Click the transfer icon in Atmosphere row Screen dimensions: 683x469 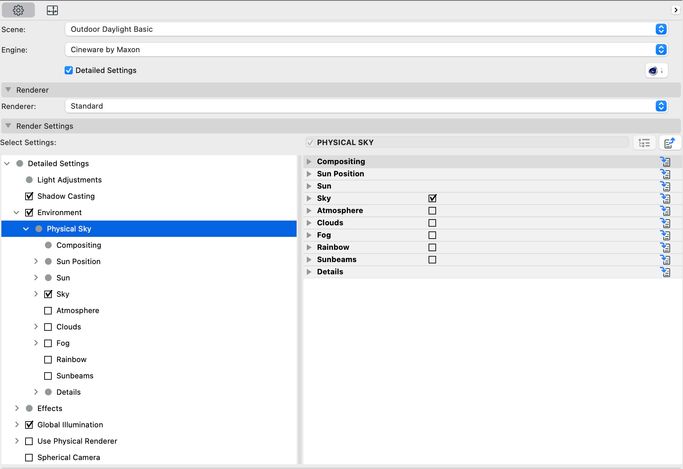point(665,210)
